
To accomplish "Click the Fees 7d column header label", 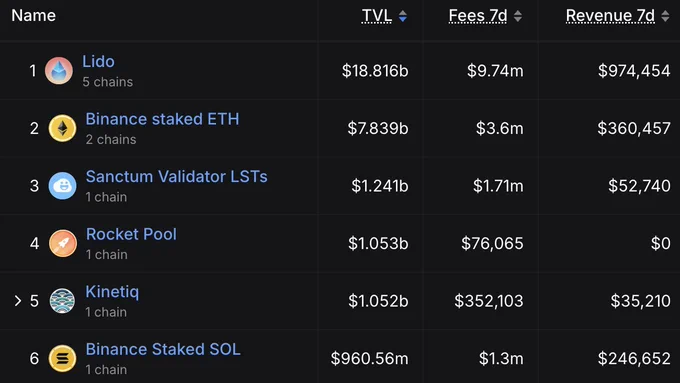I will [478, 16].
